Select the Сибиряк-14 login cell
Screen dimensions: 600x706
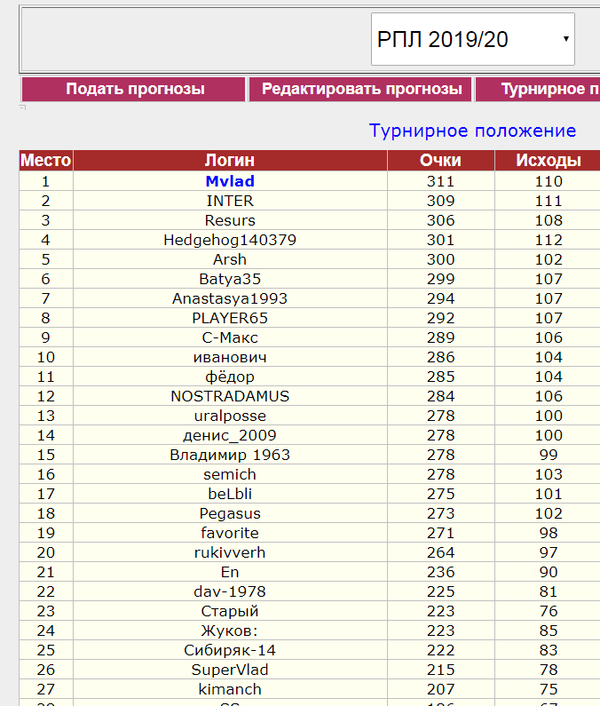230,650
